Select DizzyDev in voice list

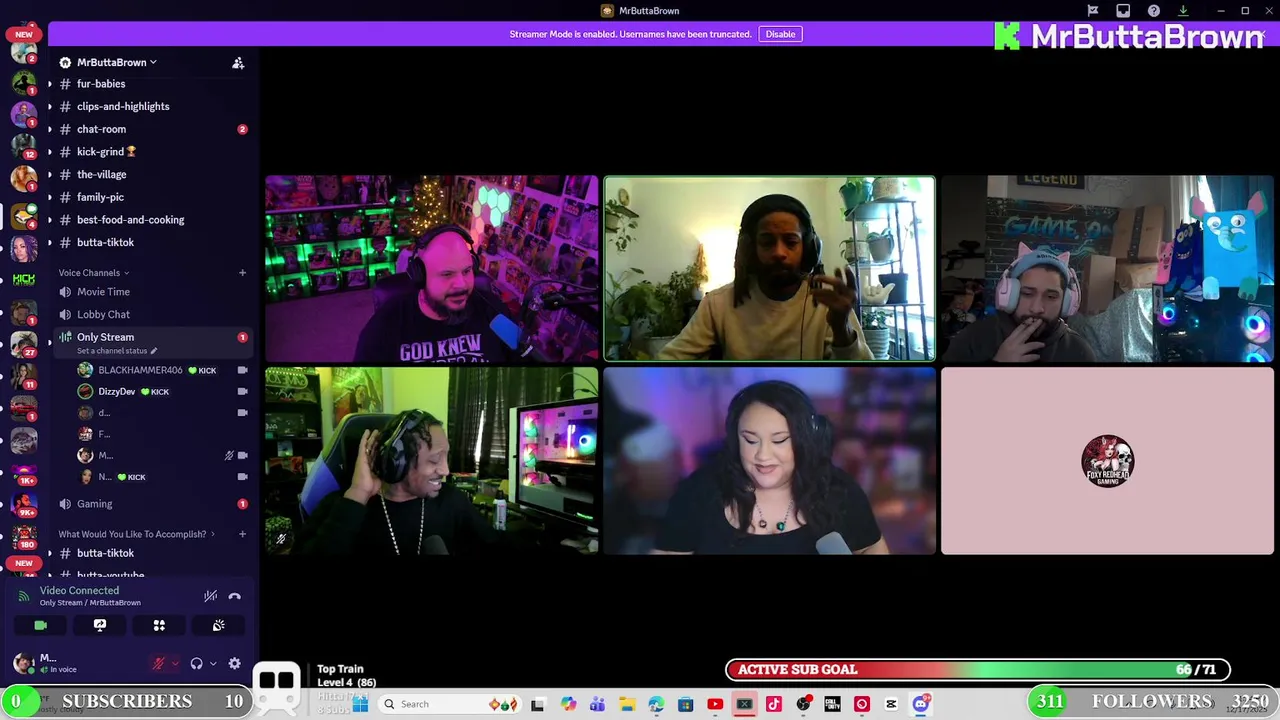(117, 391)
